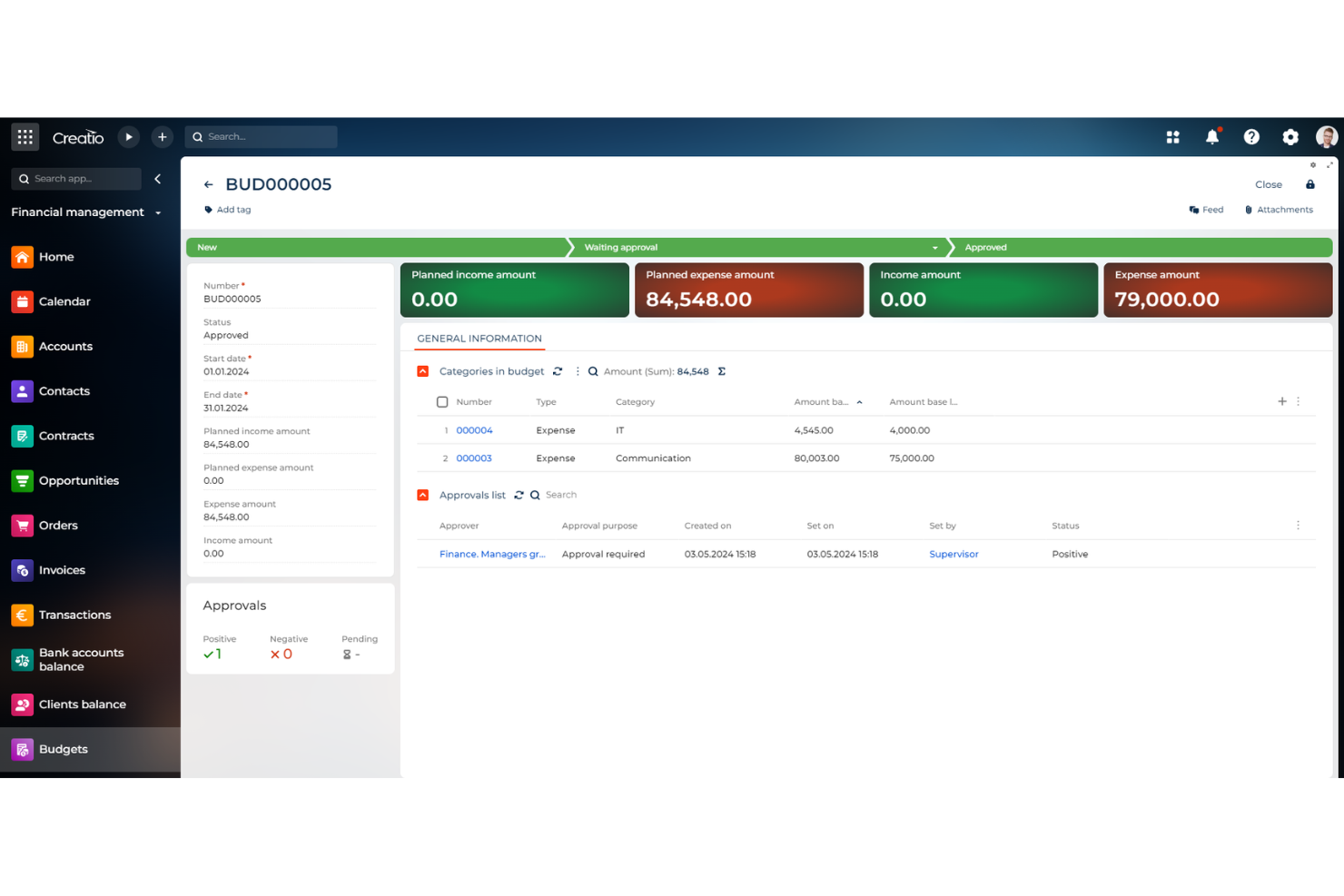Refresh the Categories in budget list
1344x896 pixels.
pos(558,371)
